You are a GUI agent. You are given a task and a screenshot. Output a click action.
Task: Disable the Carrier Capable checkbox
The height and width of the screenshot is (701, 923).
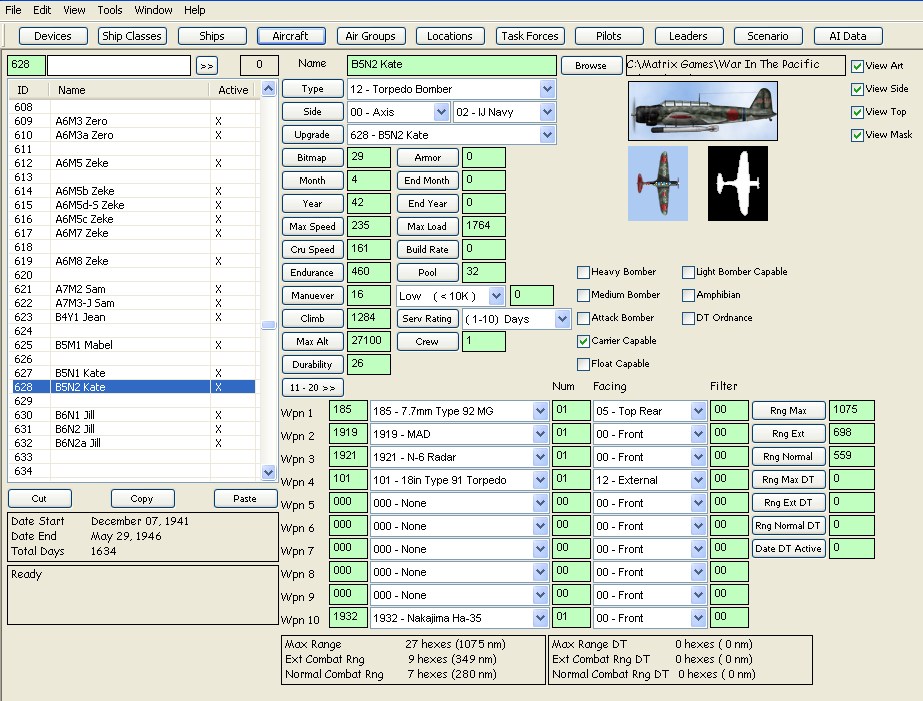[x=584, y=340]
